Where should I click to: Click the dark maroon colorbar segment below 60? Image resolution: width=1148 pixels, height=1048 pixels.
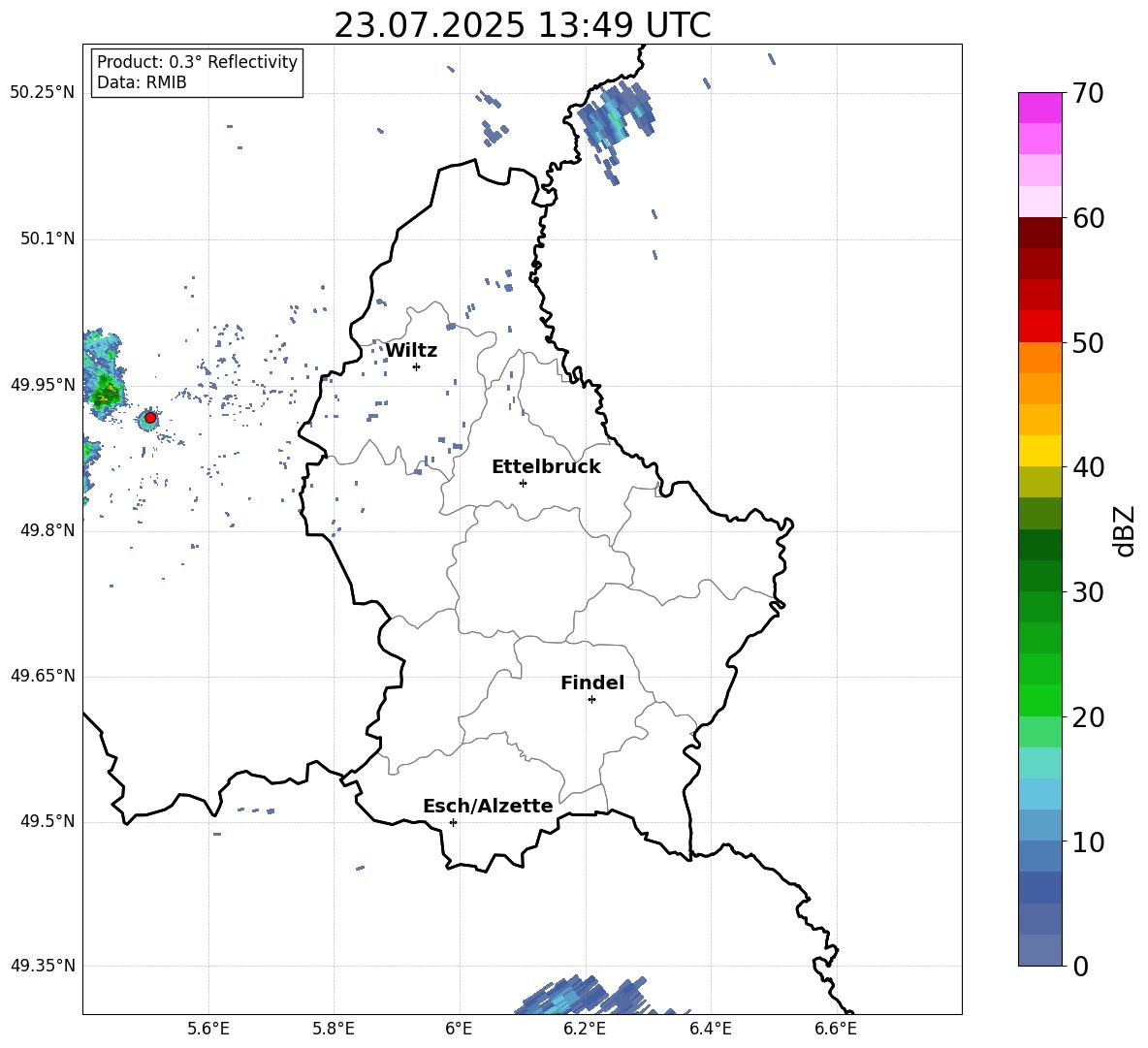pyautogui.click(x=1040, y=233)
